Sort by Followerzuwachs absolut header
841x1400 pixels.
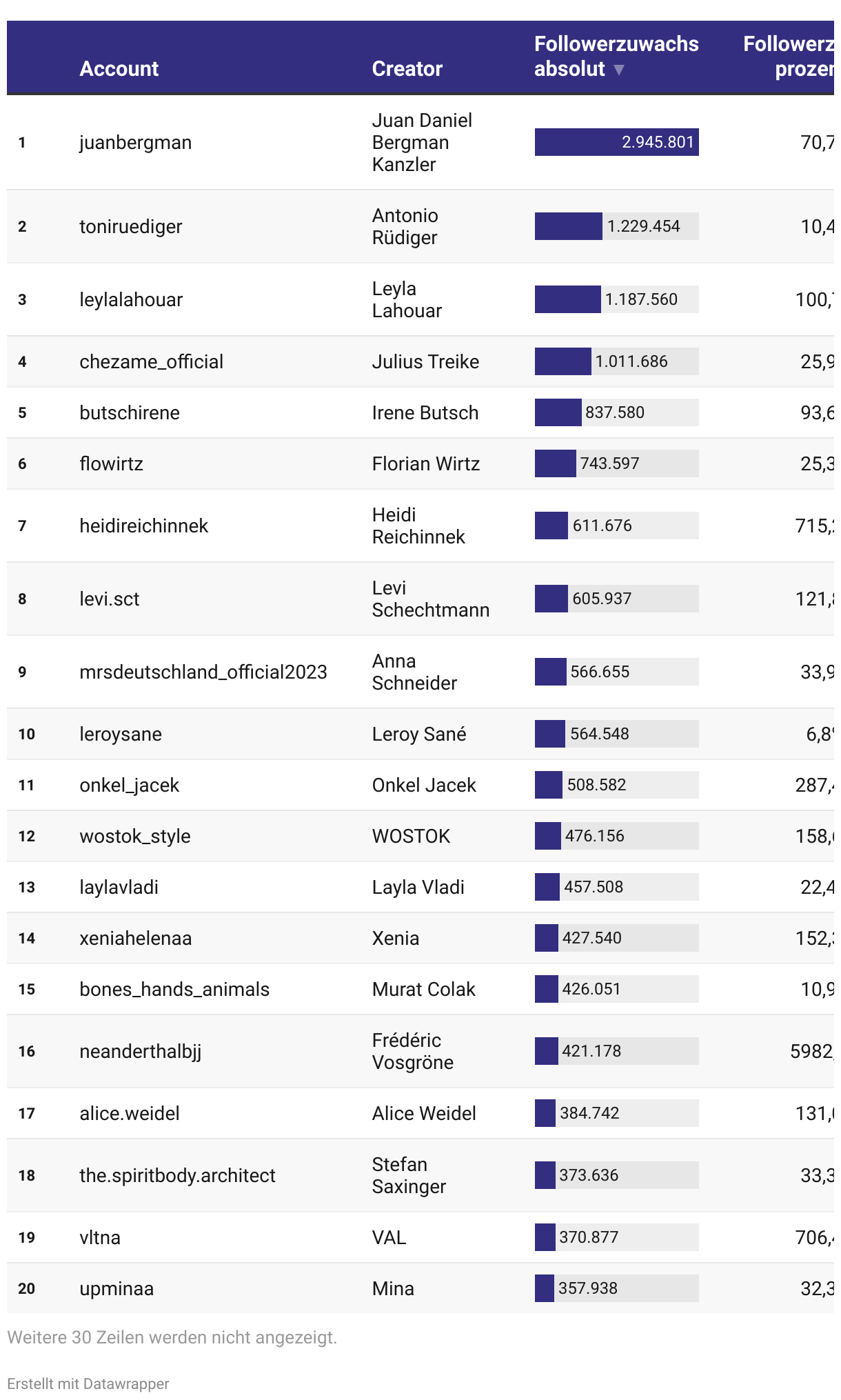(x=616, y=56)
